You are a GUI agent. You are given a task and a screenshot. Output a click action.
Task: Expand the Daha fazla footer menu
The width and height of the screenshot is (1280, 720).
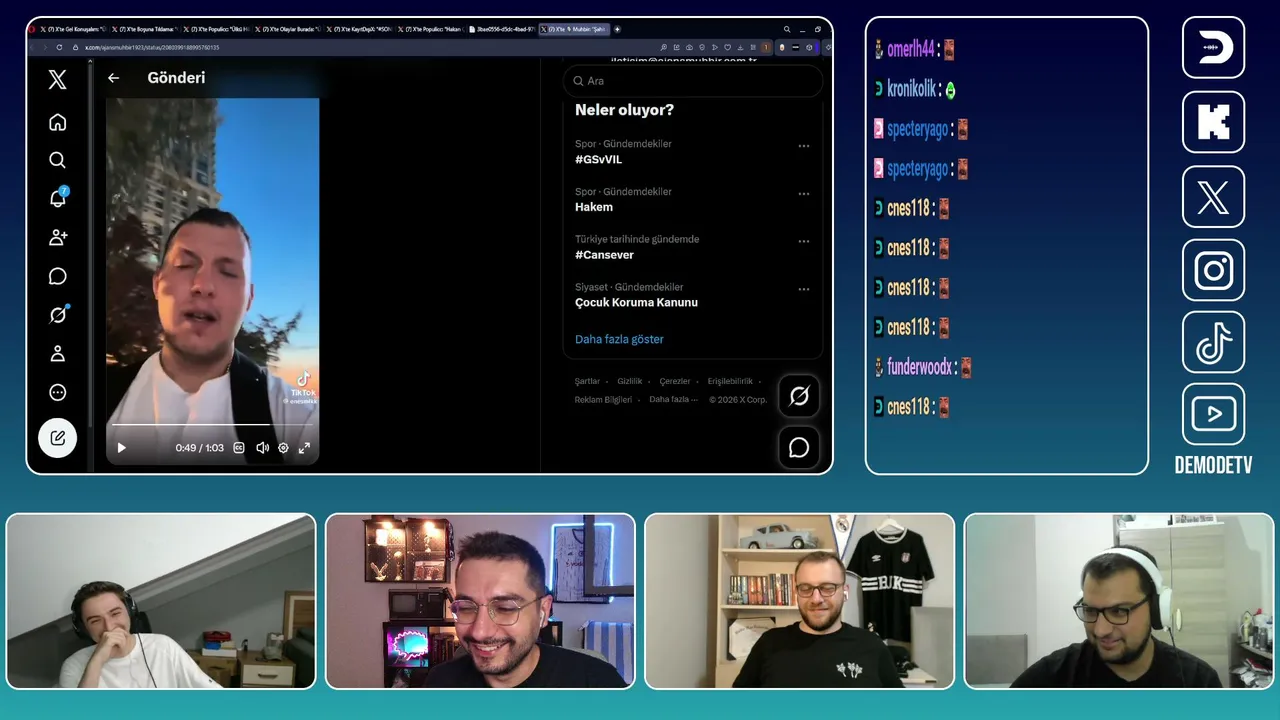coord(673,399)
